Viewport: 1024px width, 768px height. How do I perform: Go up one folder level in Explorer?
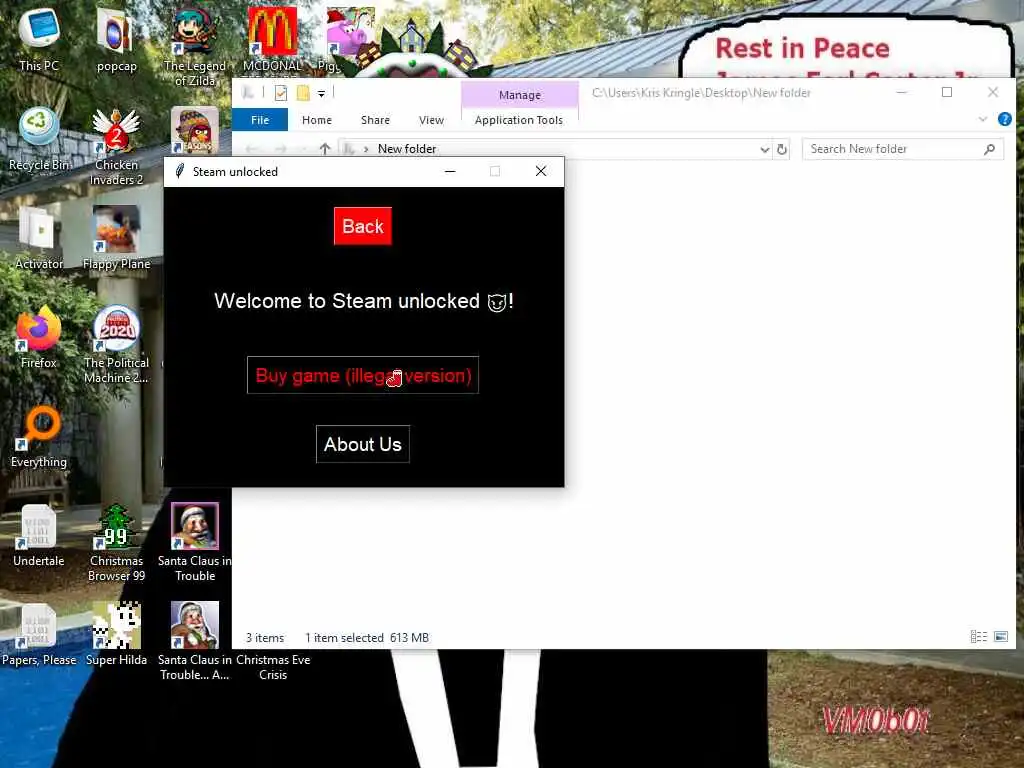[325, 149]
